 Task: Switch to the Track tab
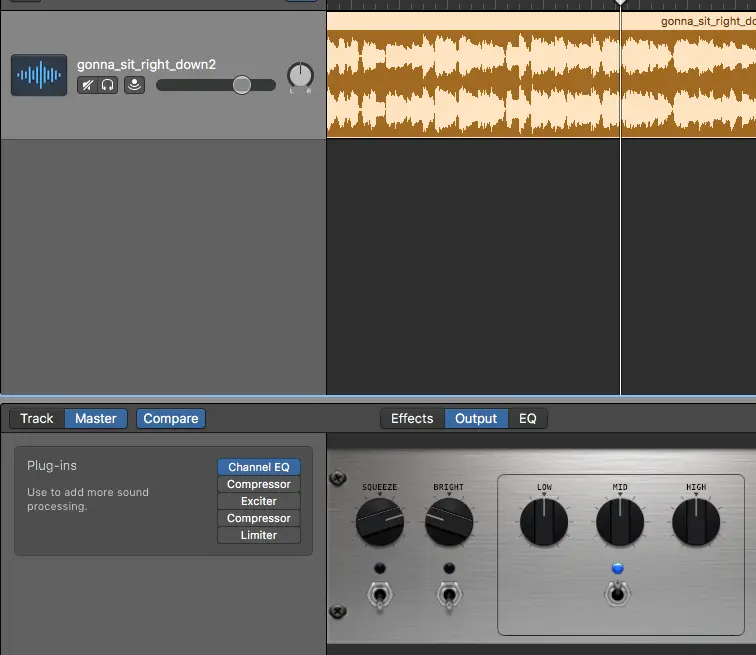tap(37, 418)
